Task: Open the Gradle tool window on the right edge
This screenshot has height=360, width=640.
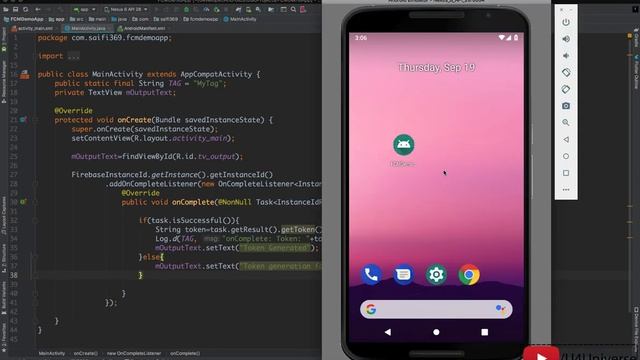Action: point(636,38)
